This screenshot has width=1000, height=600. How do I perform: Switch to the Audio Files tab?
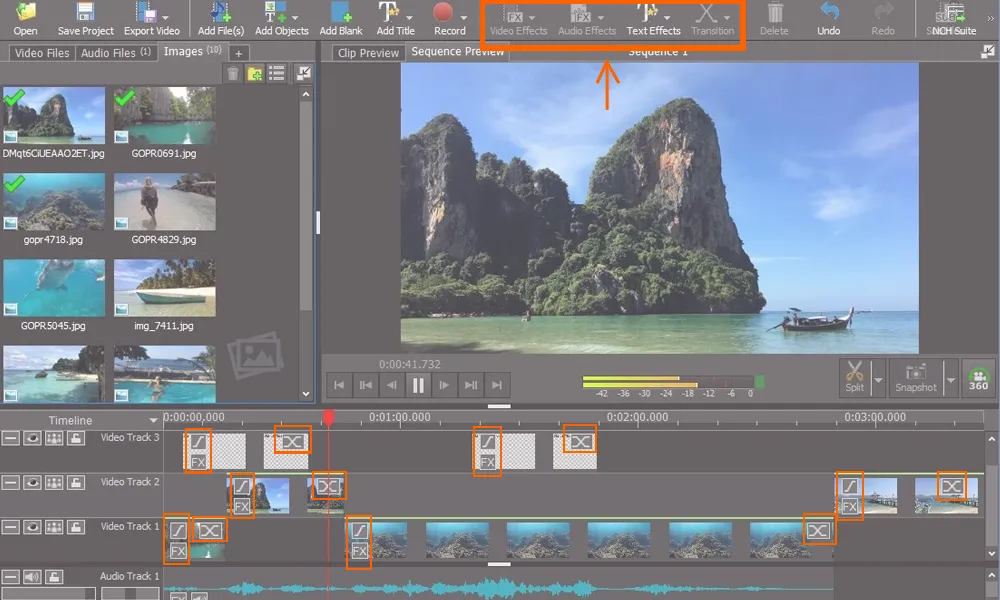point(115,53)
